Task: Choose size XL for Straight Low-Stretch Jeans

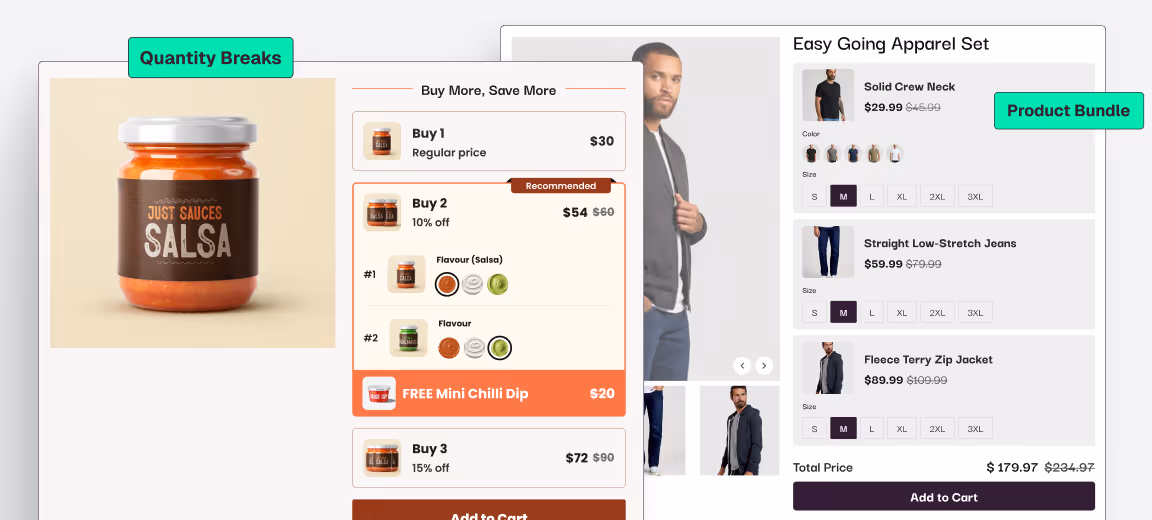Action: 901,312
